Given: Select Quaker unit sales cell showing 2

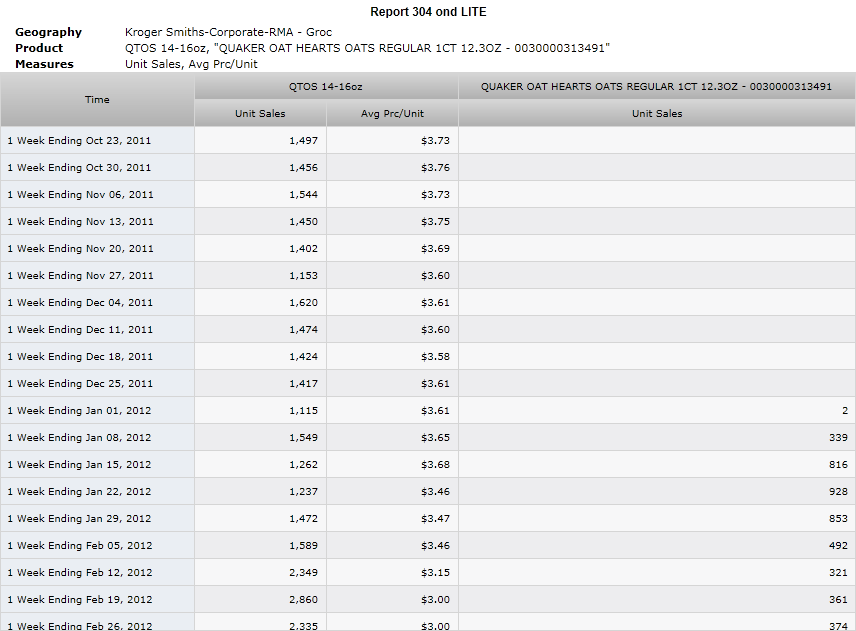Looking at the screenshot, I should click(657, 410).
